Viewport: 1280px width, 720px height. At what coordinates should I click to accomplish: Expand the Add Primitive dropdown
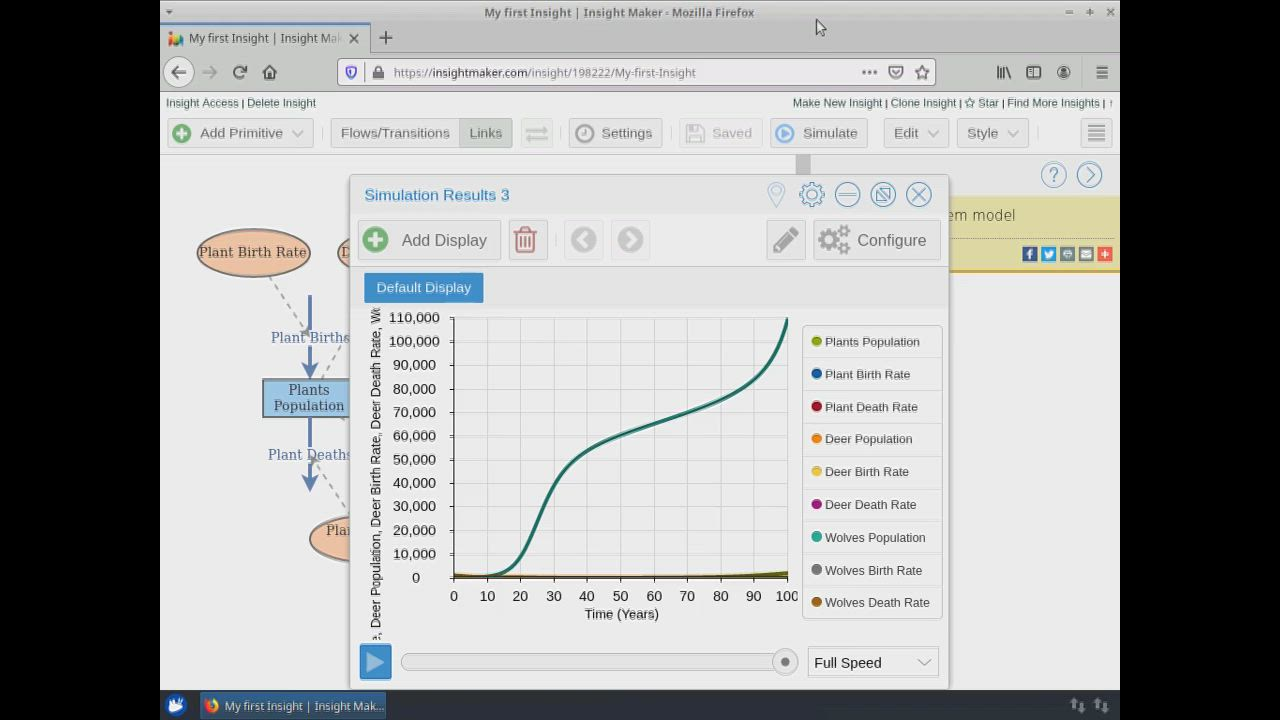click(240, 133)
